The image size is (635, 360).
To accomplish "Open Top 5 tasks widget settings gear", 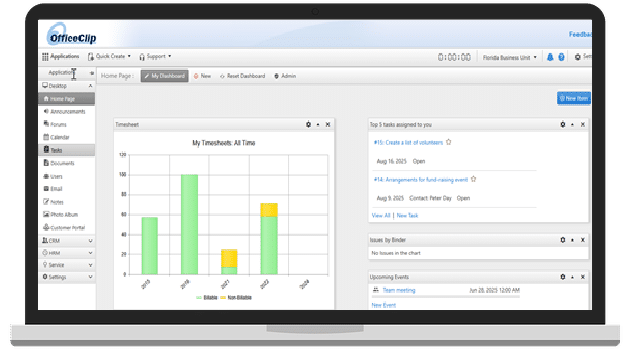I will click(x=563, y=125).
